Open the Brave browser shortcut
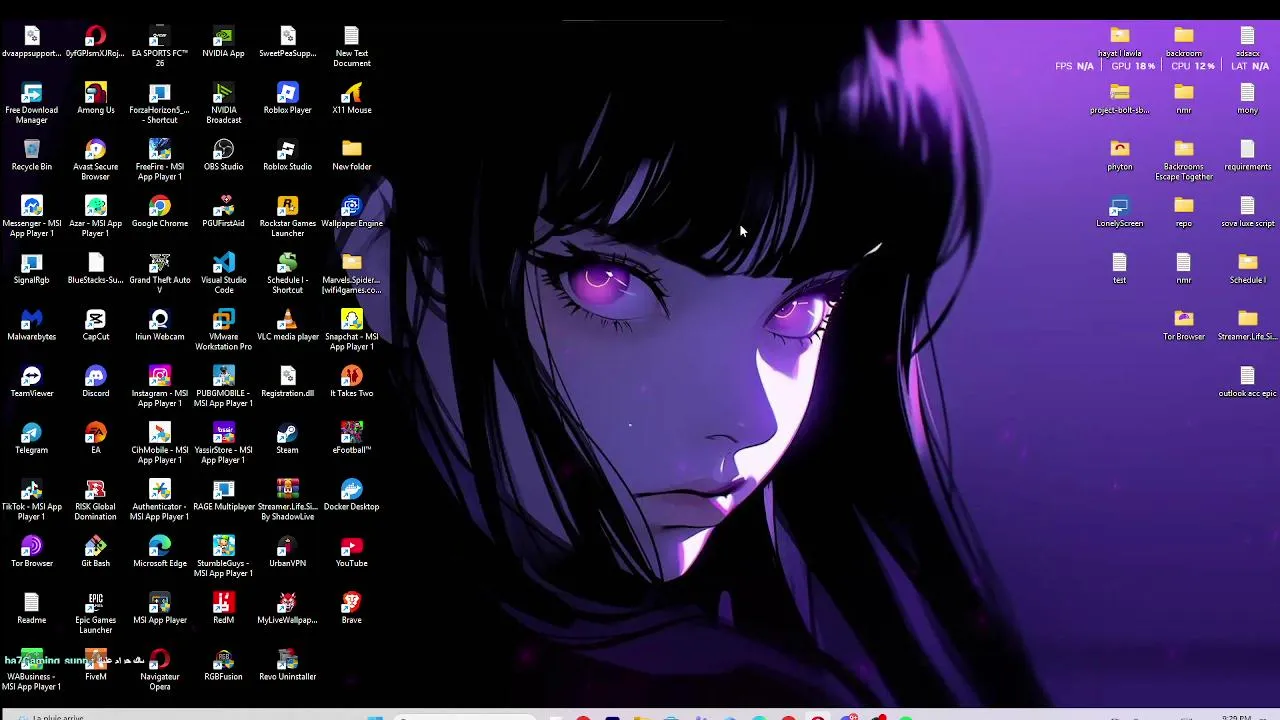The height and width of the screenshot is (720, 1280). click(x=351, y=610)
